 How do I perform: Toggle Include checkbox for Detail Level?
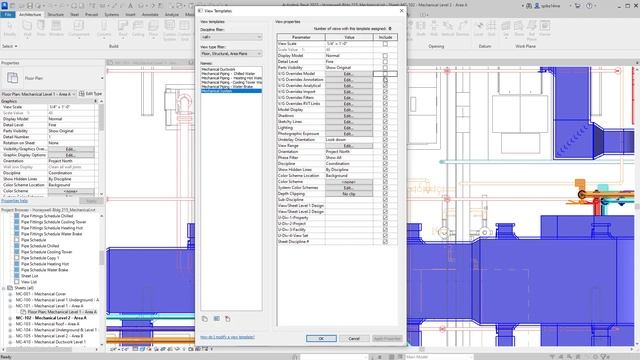[x=385, y=62]
